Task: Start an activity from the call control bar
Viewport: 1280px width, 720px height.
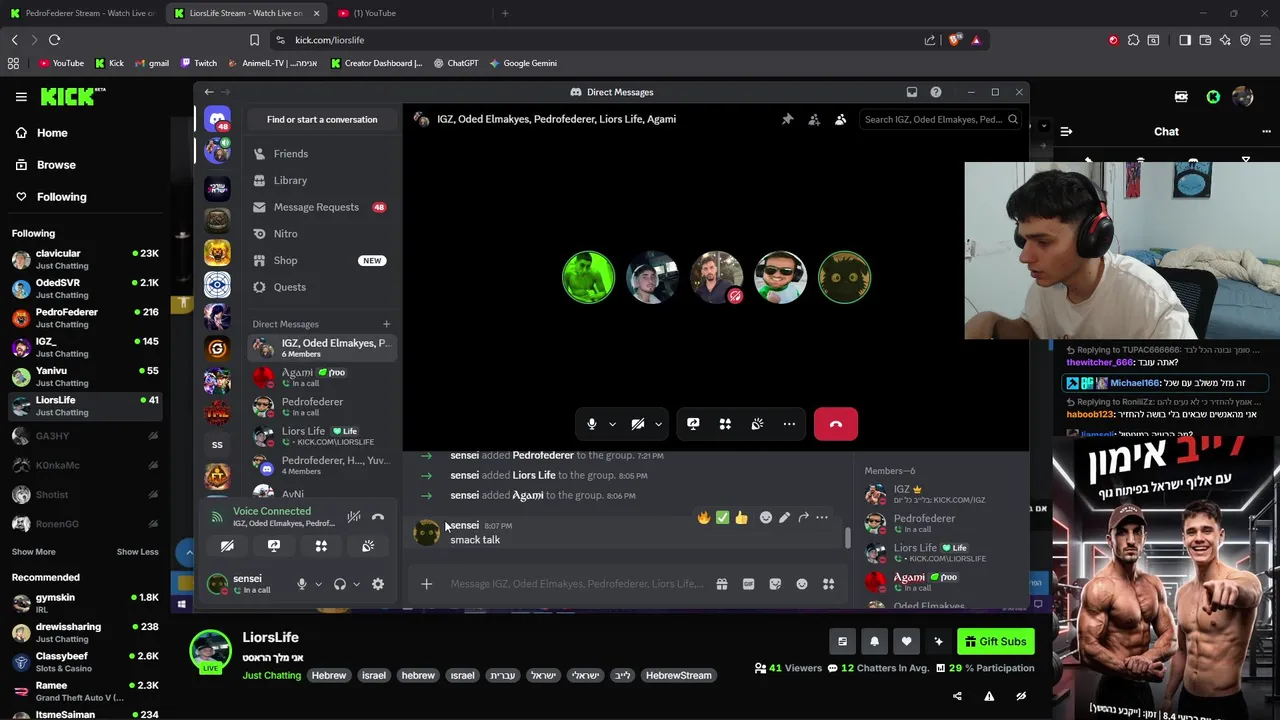Action: (725, 424)
